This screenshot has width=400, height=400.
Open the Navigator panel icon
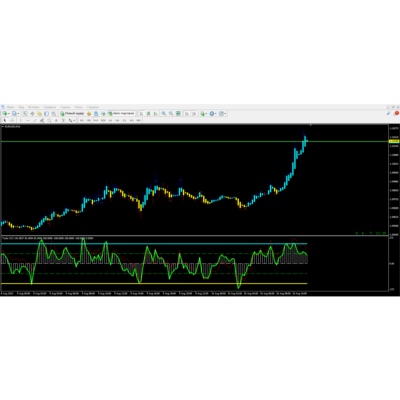(39, 113)
